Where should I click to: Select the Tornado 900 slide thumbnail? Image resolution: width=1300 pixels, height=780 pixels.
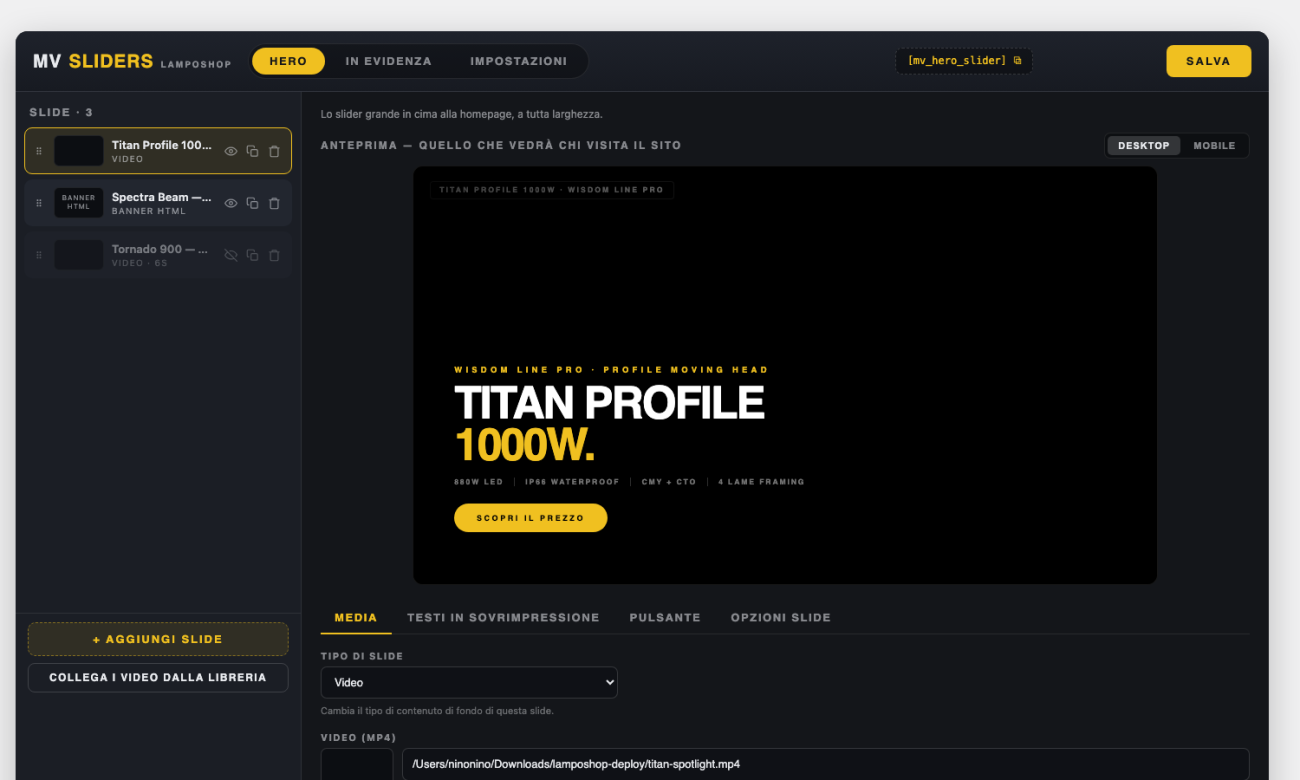pyautogui.click(x=79, y=255)
